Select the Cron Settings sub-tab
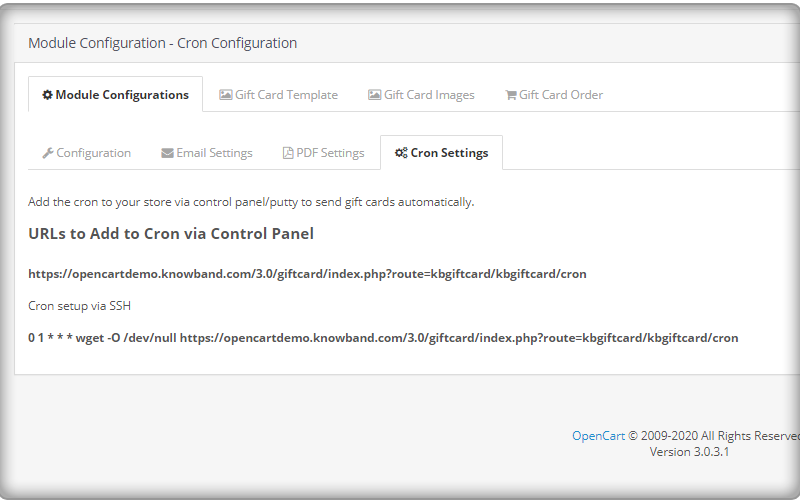800x503 pixels. coord(441,153)
